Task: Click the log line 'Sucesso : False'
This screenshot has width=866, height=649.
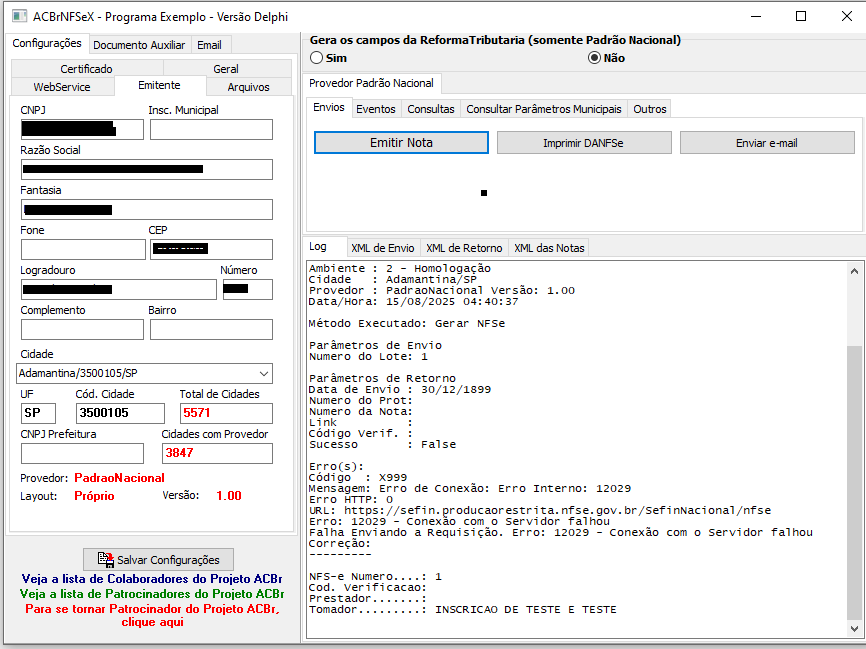Action: [382, 445]
